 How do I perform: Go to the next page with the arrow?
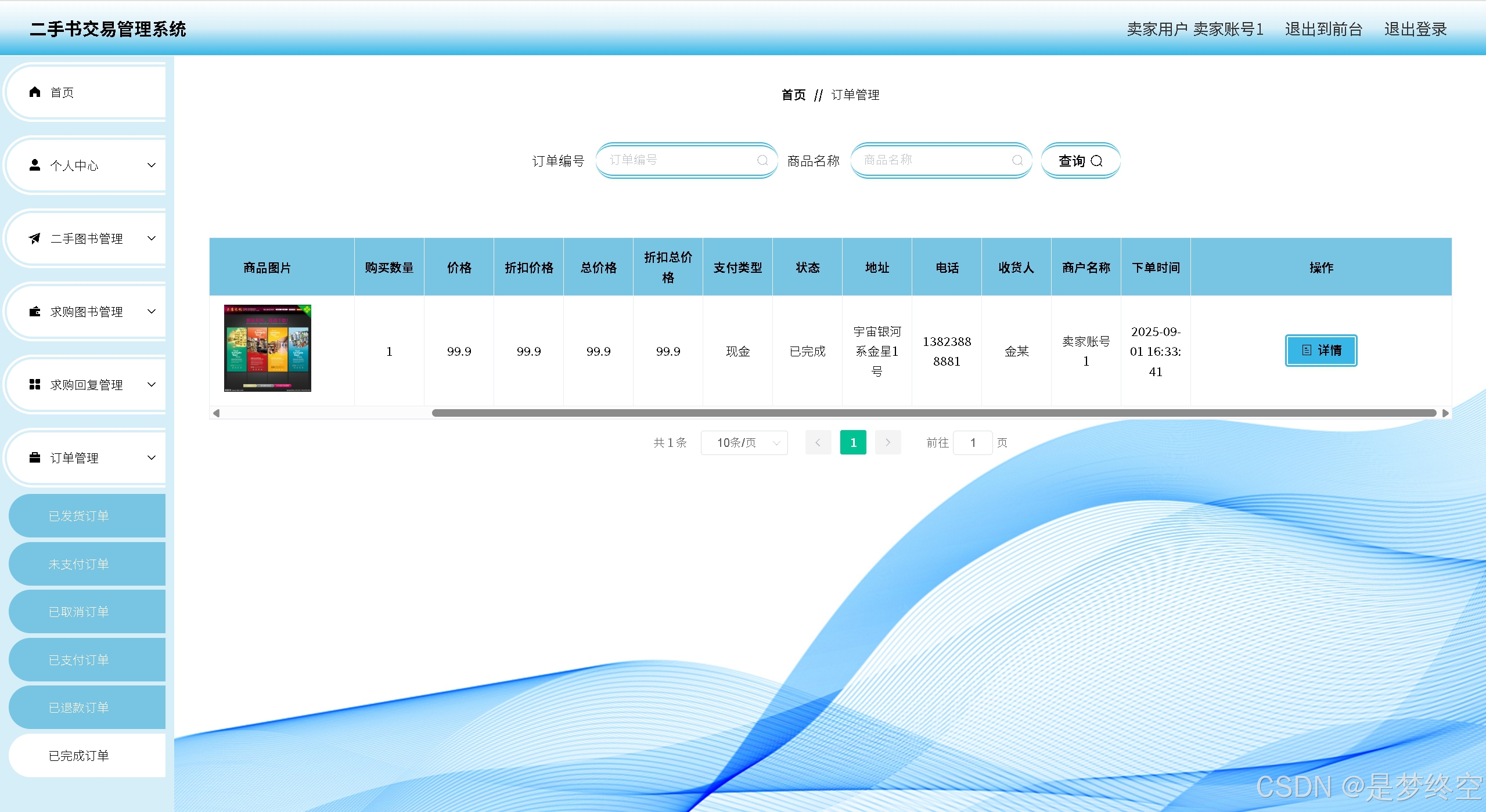pyautogui.click(x=888, y=442)
